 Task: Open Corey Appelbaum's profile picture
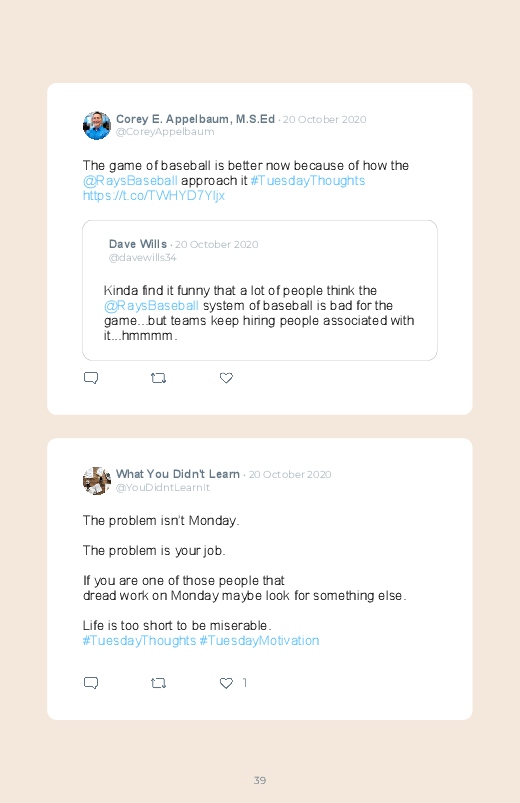pyautogui.click(x=97, y=125)
